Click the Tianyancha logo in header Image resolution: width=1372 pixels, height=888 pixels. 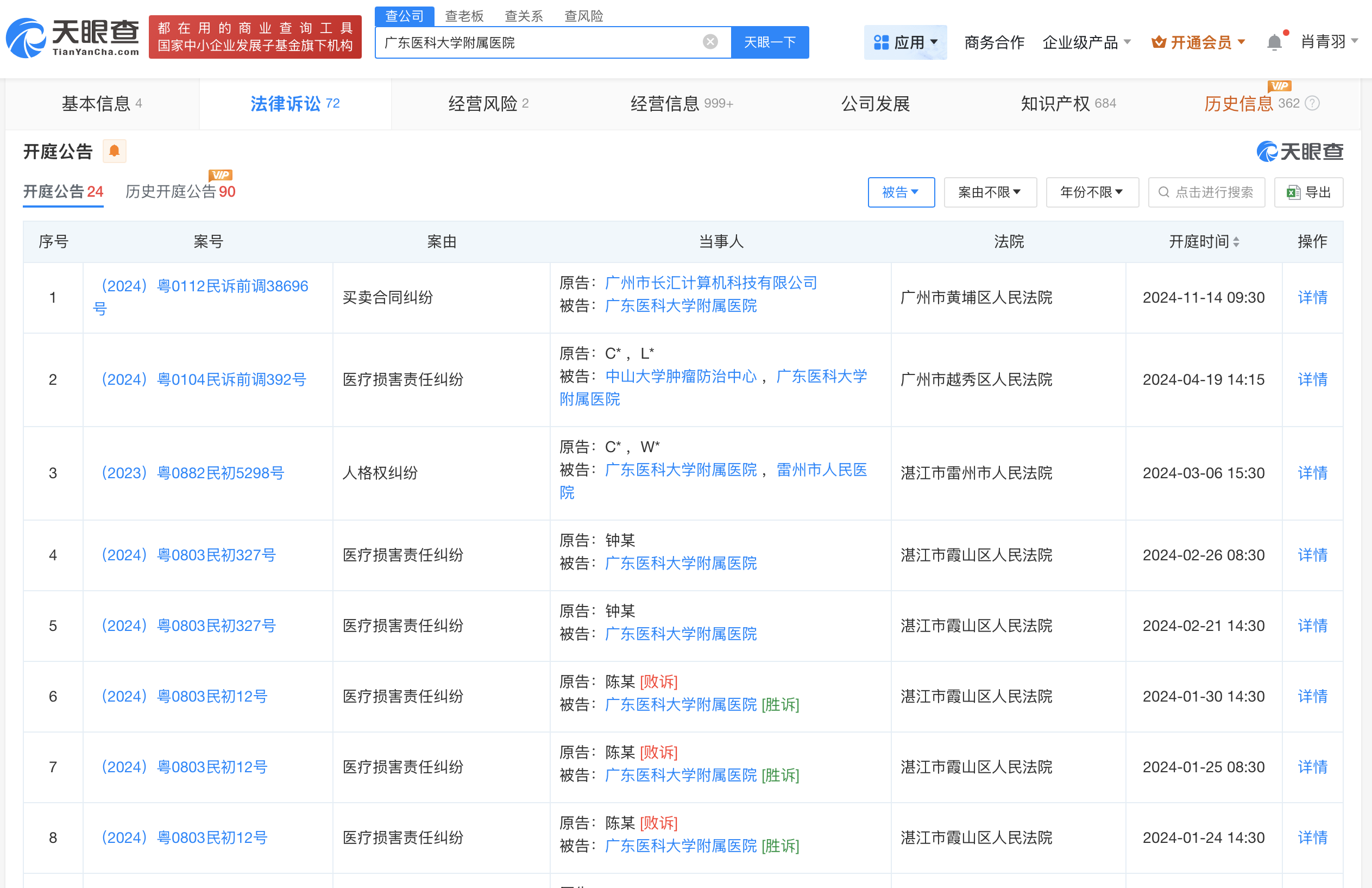73,38
